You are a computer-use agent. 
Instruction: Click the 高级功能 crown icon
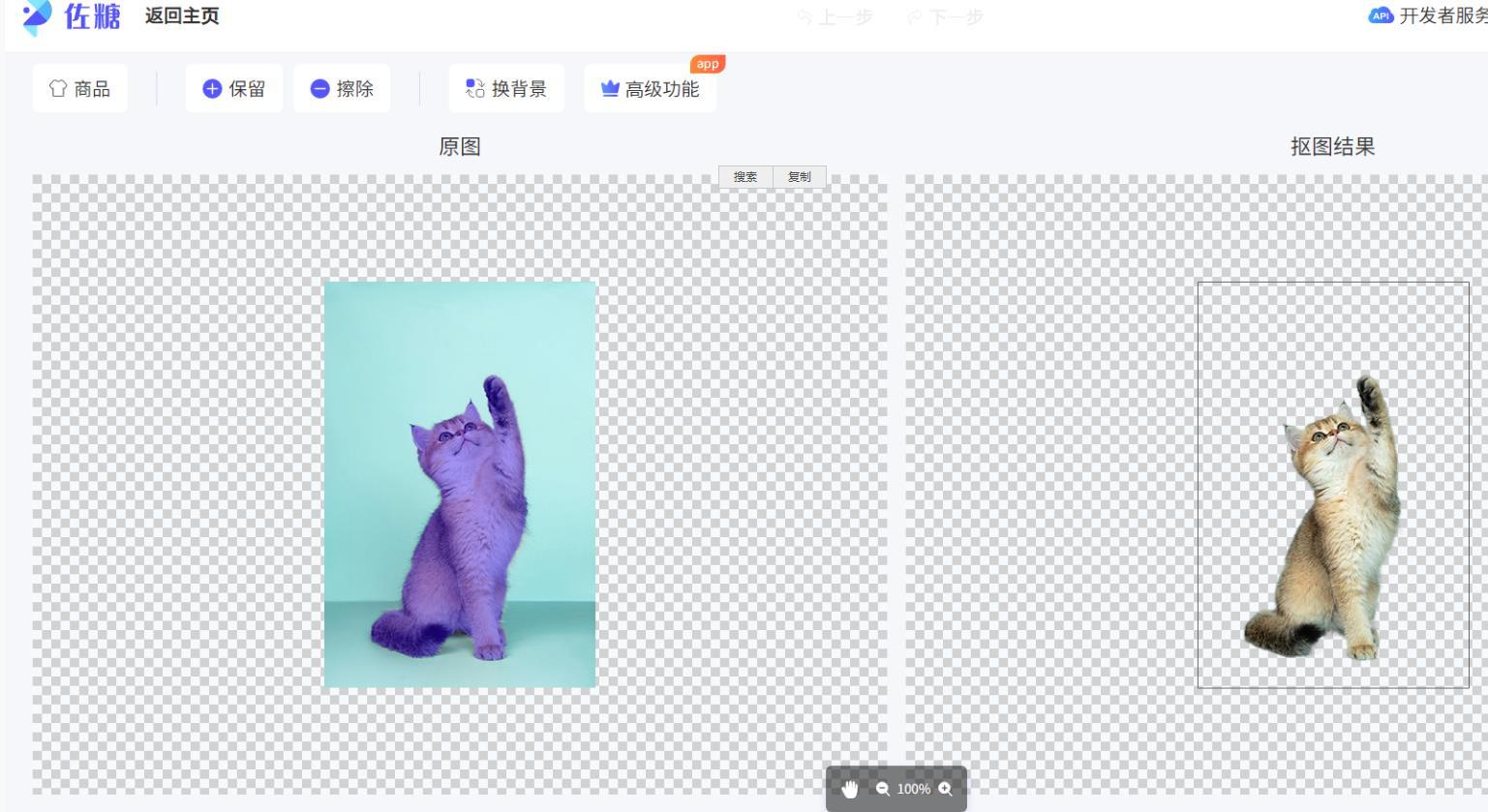pos(610,88)
